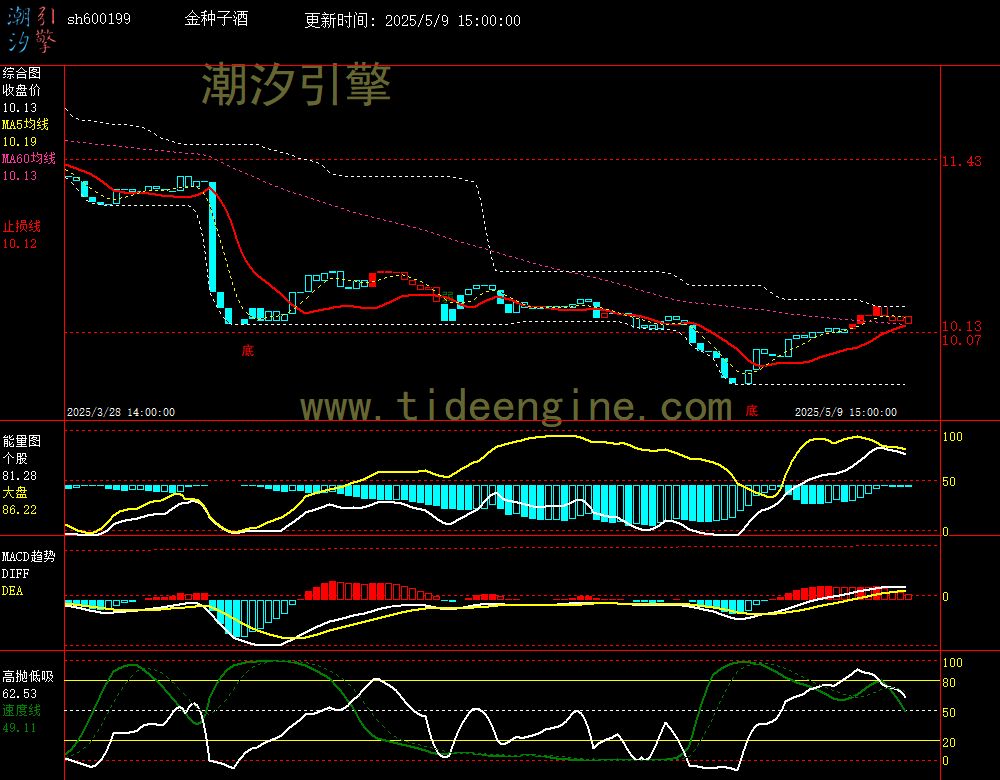Click the 10.13 value under 收盘价

20,108
